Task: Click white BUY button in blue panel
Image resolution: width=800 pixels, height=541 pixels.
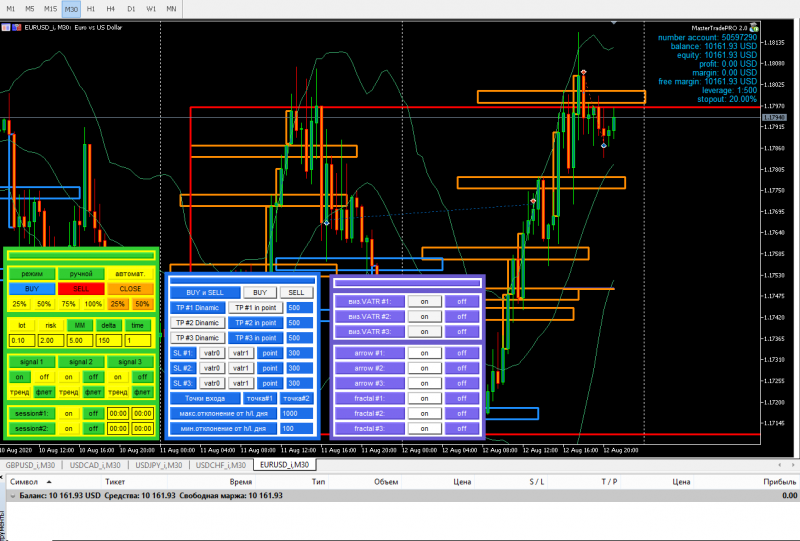Action: [x=260, y=292]
